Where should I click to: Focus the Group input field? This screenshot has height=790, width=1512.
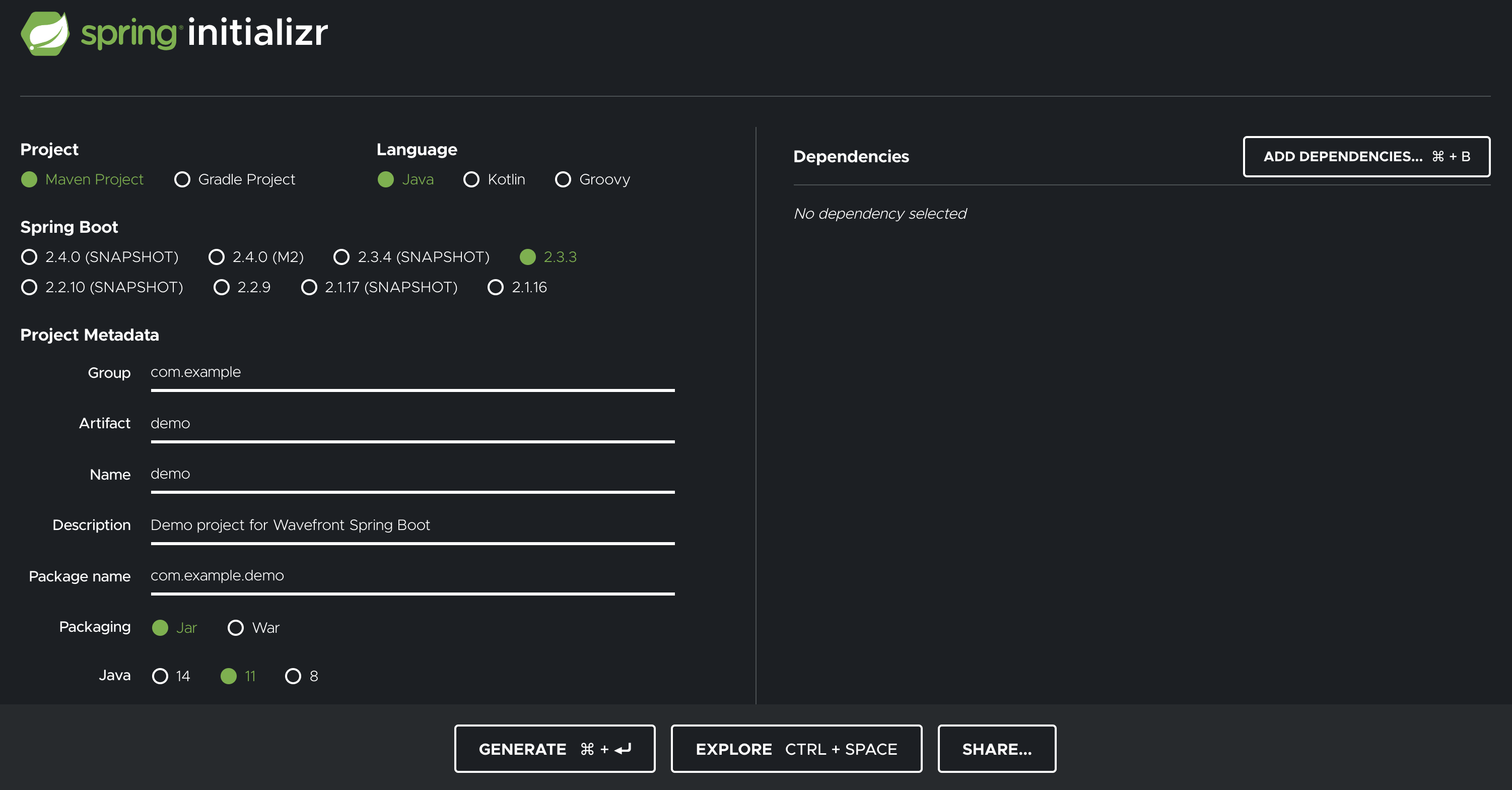[x=413, y=373]
